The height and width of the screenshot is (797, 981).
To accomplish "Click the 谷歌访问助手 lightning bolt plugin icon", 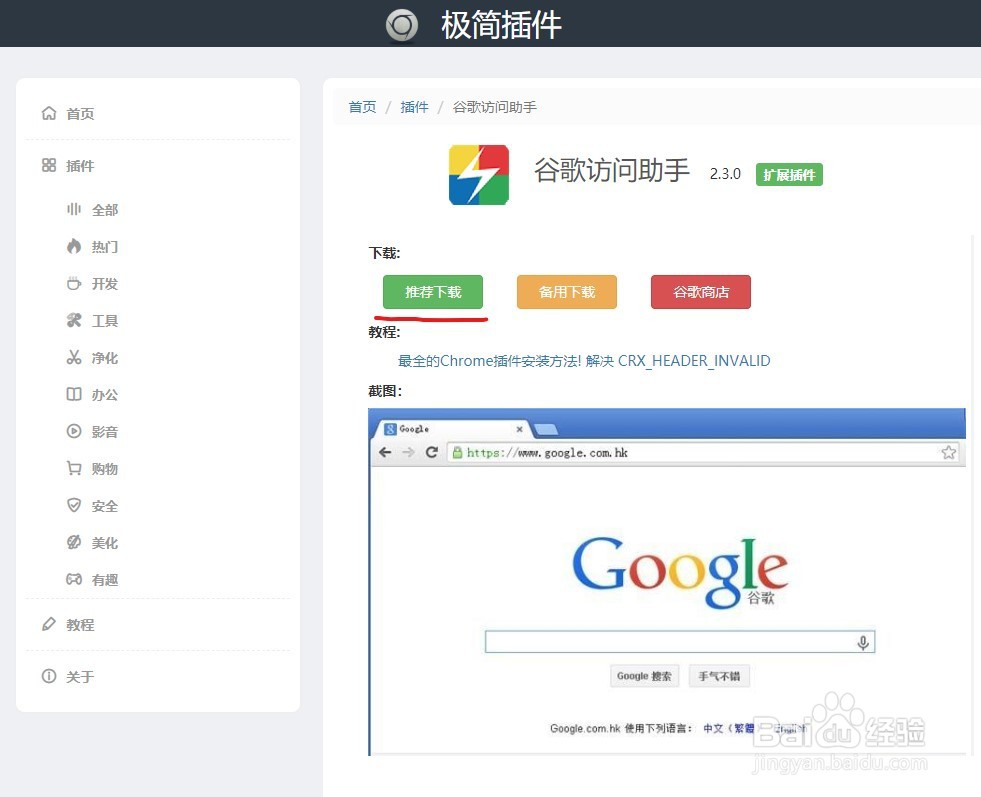I will pyautogui.click(x=479, y=175).
